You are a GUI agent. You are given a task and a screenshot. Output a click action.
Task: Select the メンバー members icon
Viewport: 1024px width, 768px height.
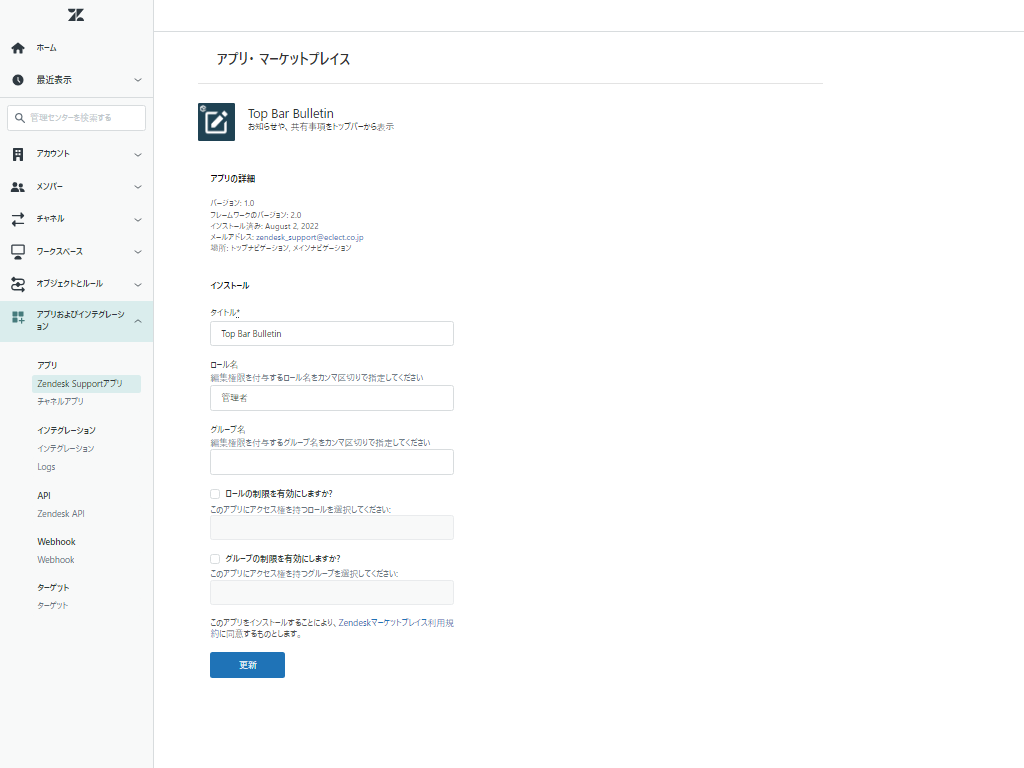pos(16,186)
